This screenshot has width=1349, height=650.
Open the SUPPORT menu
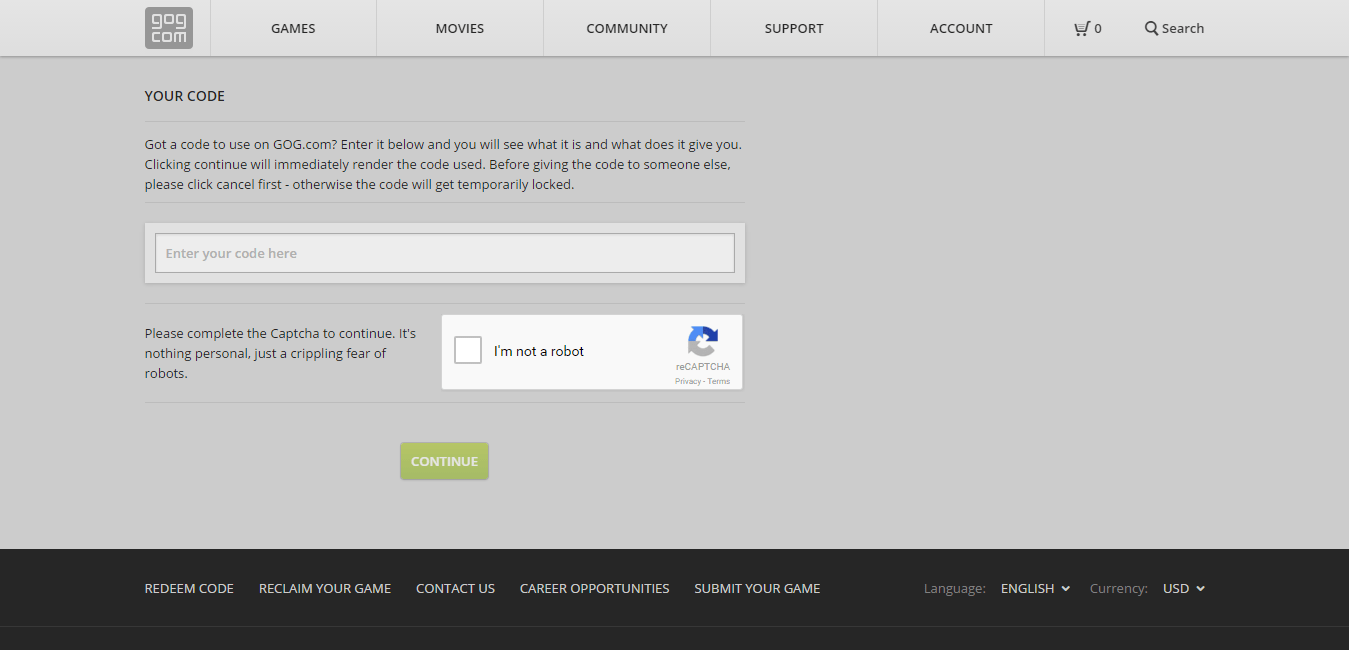pyautogui.click(x=794, y=28)
